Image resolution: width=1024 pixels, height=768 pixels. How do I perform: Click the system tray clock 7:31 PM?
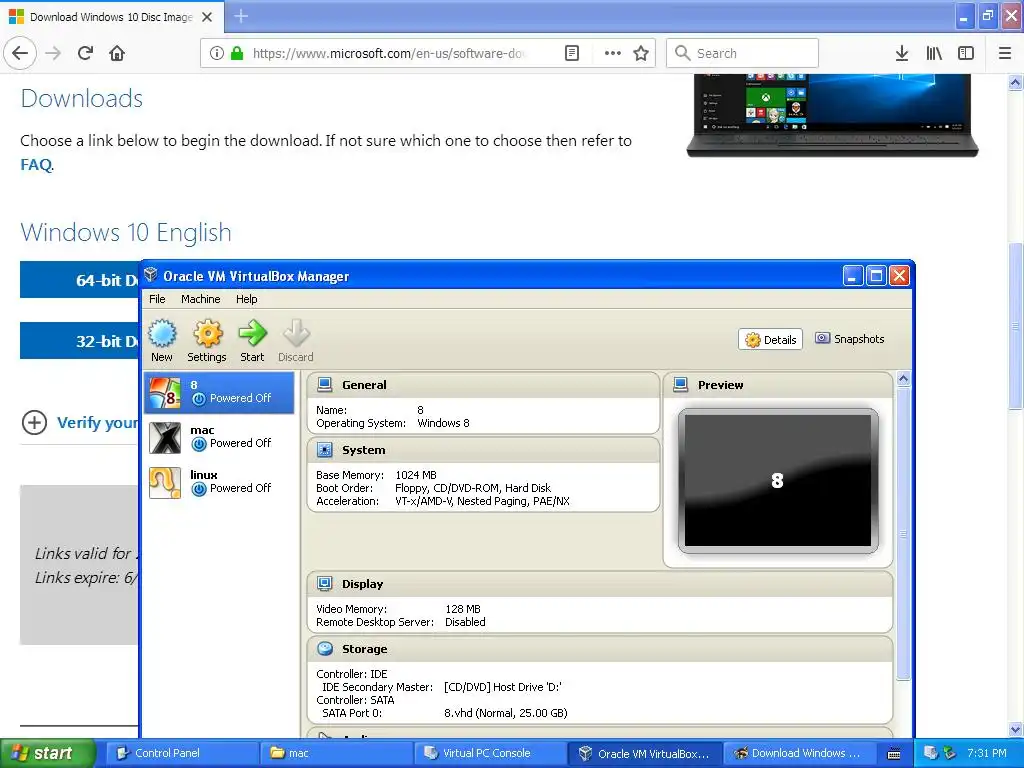(986, 753)
